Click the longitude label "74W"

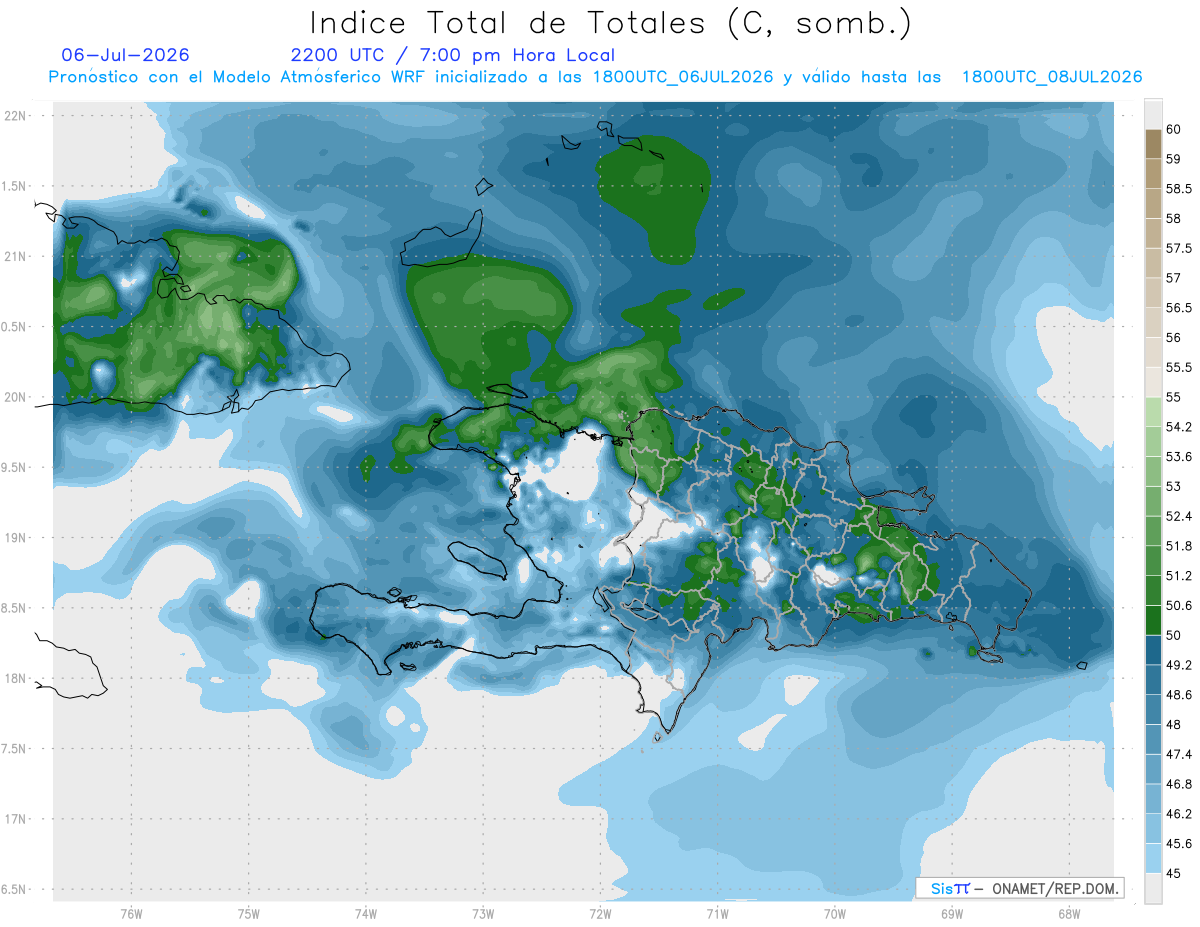[365, 914]
